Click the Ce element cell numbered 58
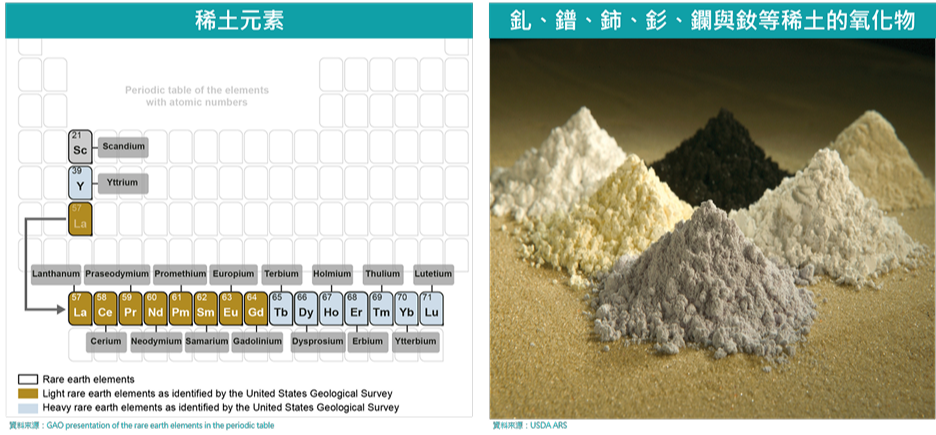The width and height of the screenshot is (936, 435). click(105, 308)
